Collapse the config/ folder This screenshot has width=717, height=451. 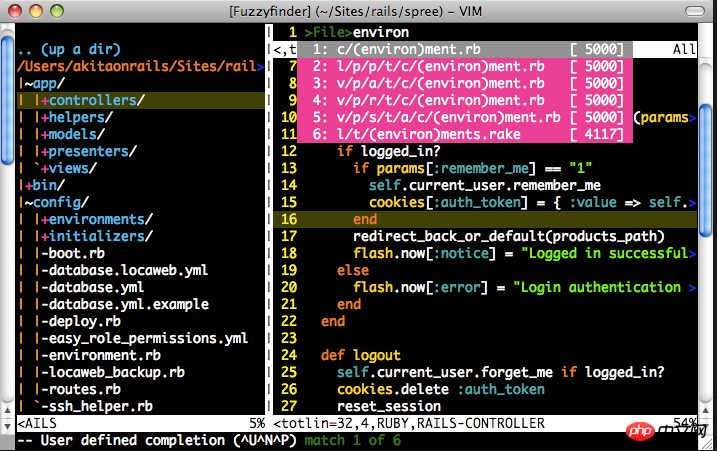[57, 202]
